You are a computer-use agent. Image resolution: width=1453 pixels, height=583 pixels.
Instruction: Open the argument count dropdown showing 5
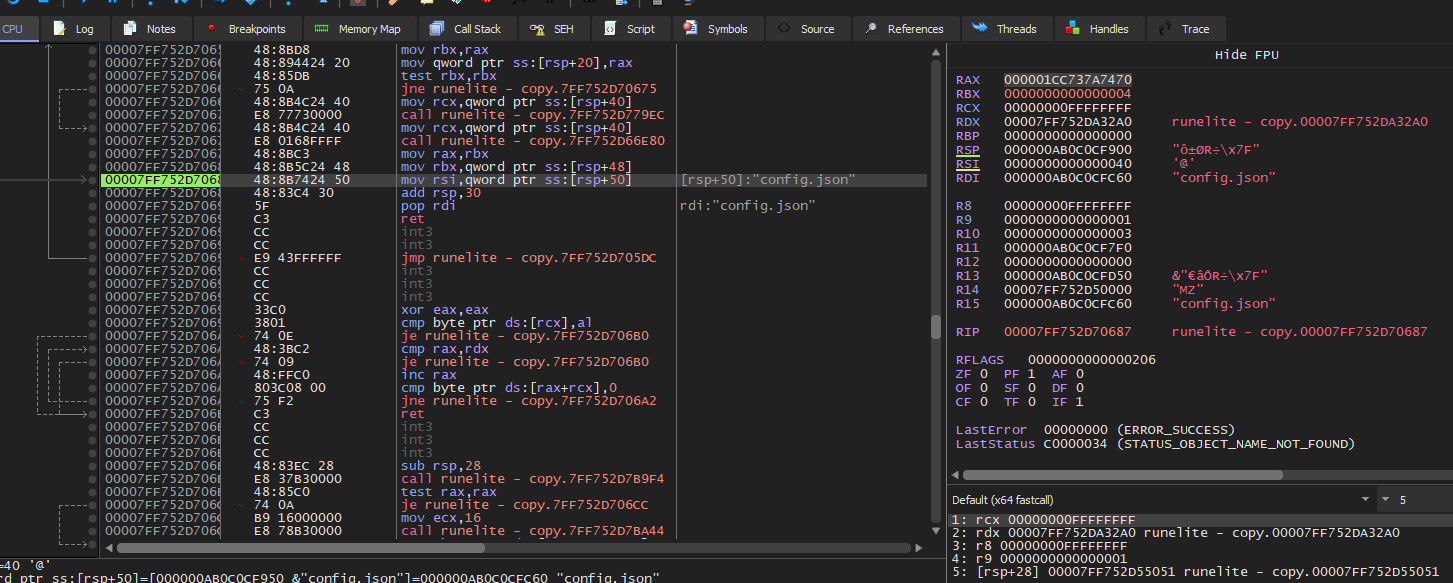pyautogui.click(x=1400, y=499)
